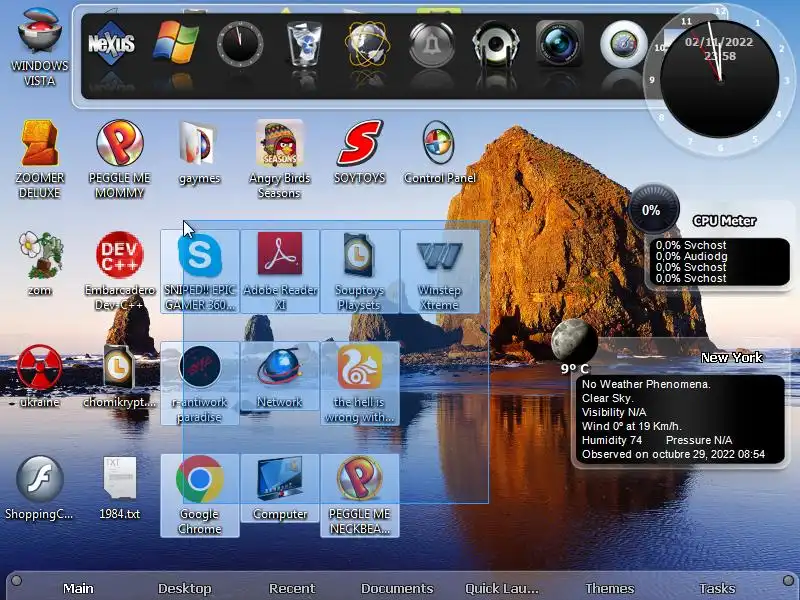This screenshot has height=600, width=800.
Task: Click the Nexus logo in the dock
Action: pyautogui.click(x=111, y=43)
